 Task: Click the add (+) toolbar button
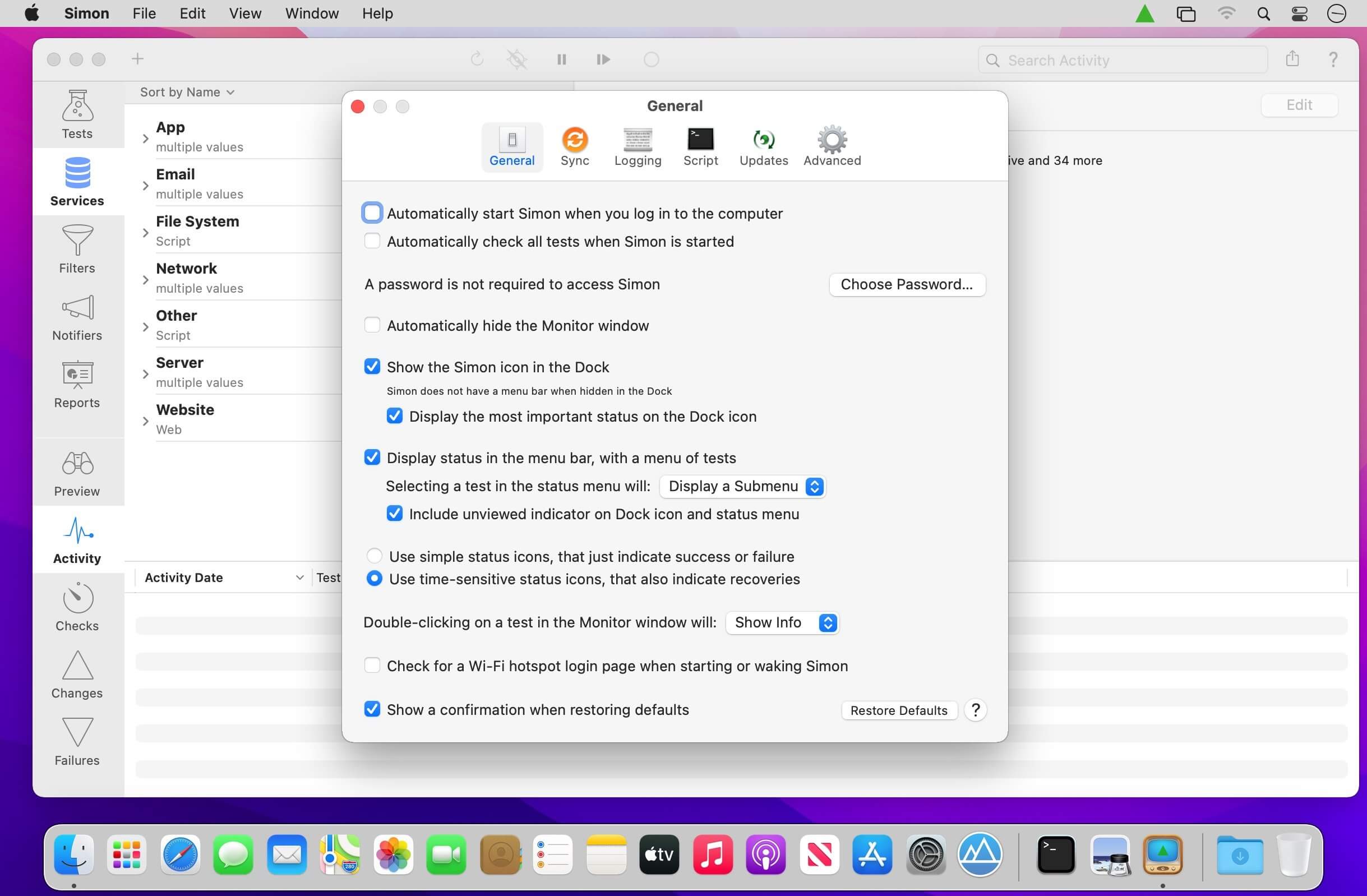tap(137, 58)
